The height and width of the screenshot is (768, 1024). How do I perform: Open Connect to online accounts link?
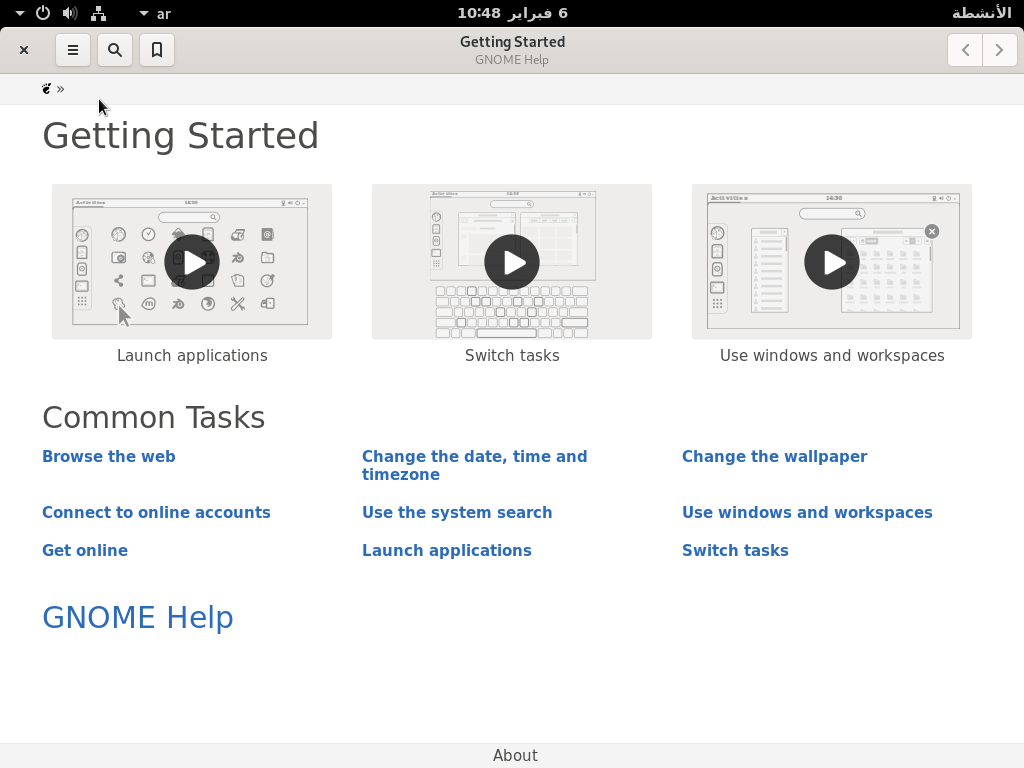(x=157, y=513)
